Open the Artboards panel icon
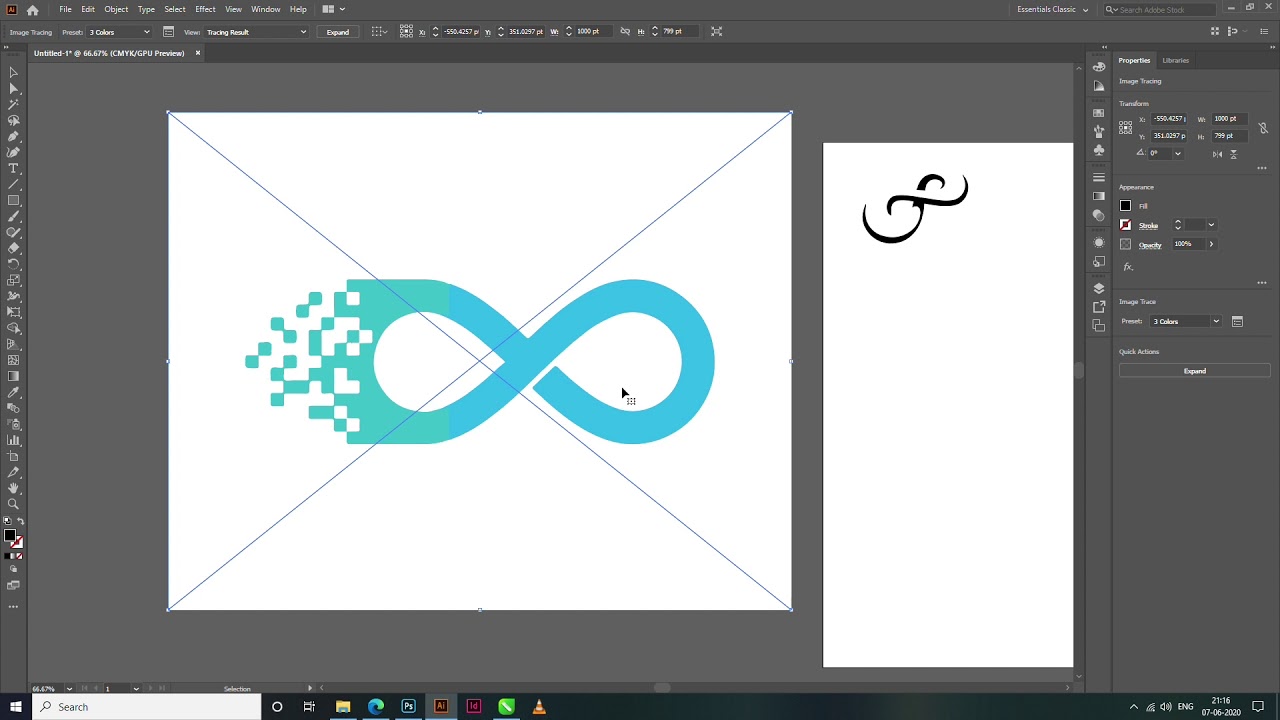This screenshot has width=1280, height=720. [x=1099, y=325]
